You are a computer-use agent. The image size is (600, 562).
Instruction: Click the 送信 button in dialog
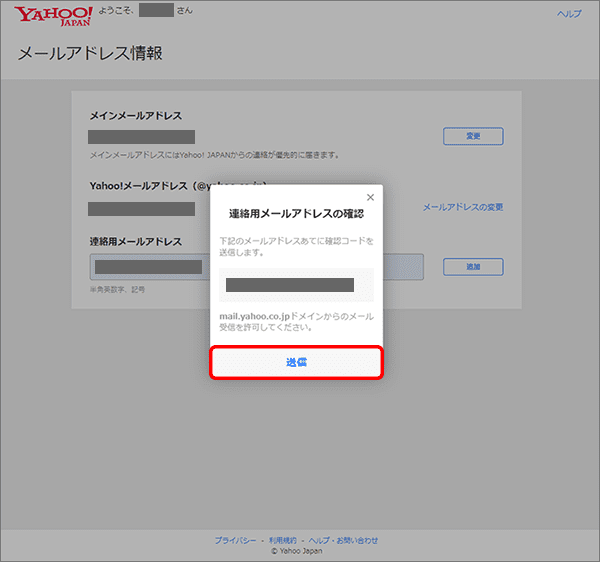[297, 362]
